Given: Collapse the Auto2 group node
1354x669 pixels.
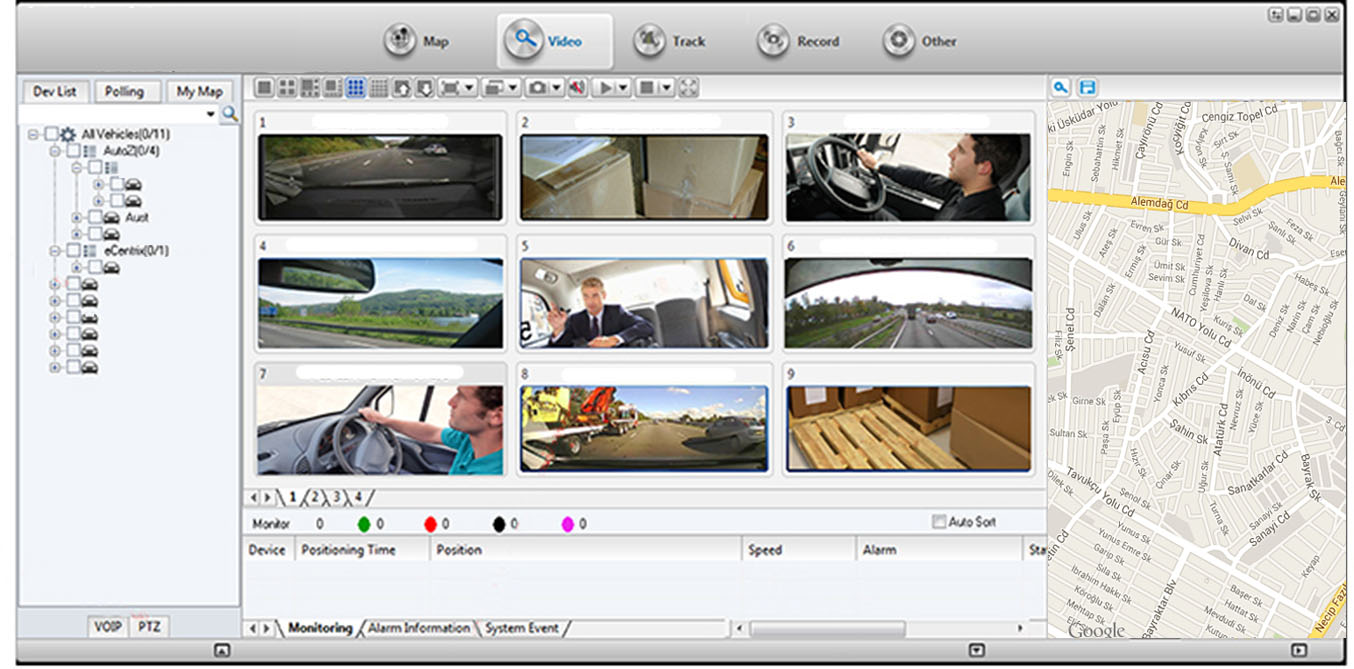Looking at the screenshot, I should click(56, 151).
